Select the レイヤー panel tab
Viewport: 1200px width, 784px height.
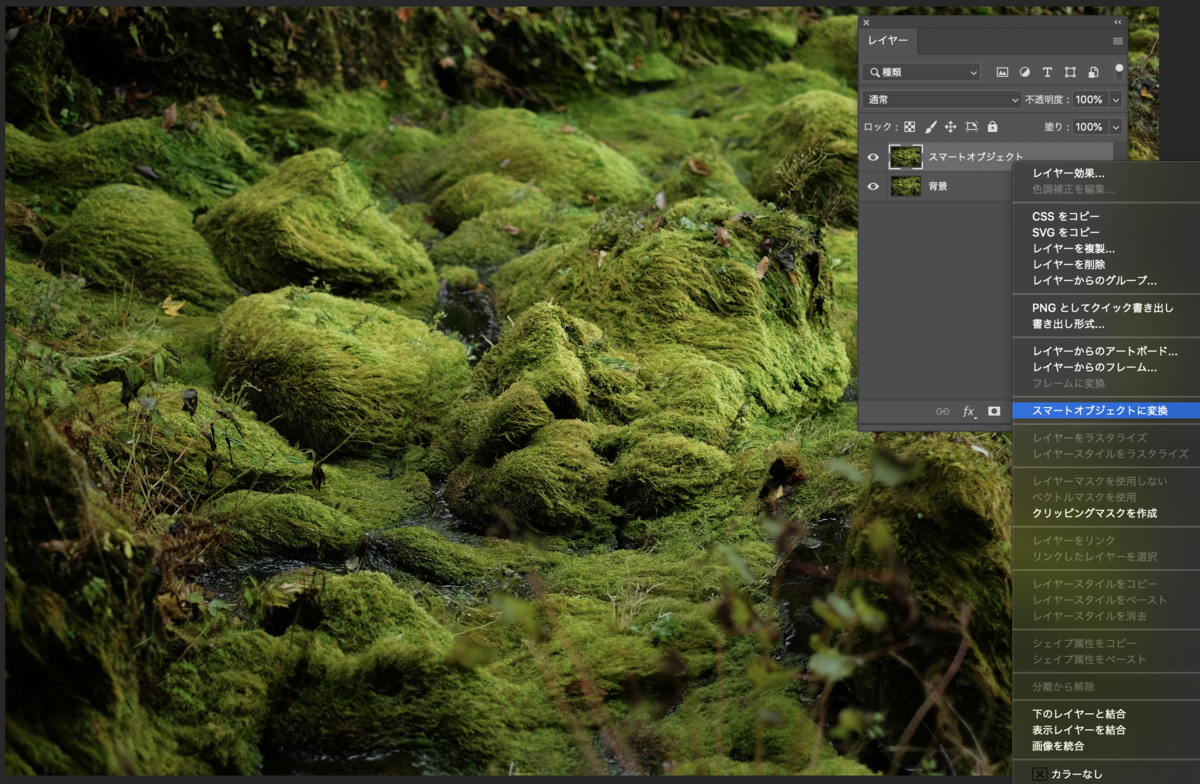click(888, 41)
